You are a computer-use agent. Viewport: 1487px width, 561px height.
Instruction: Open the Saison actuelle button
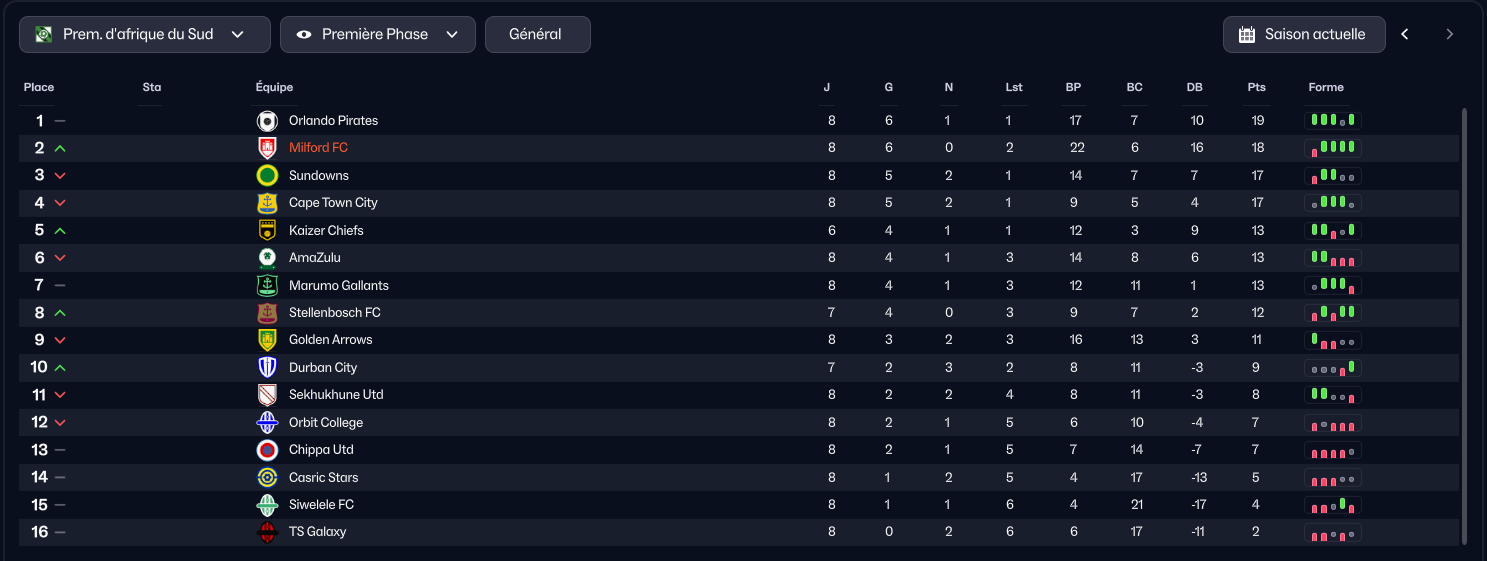[1304, 34]
